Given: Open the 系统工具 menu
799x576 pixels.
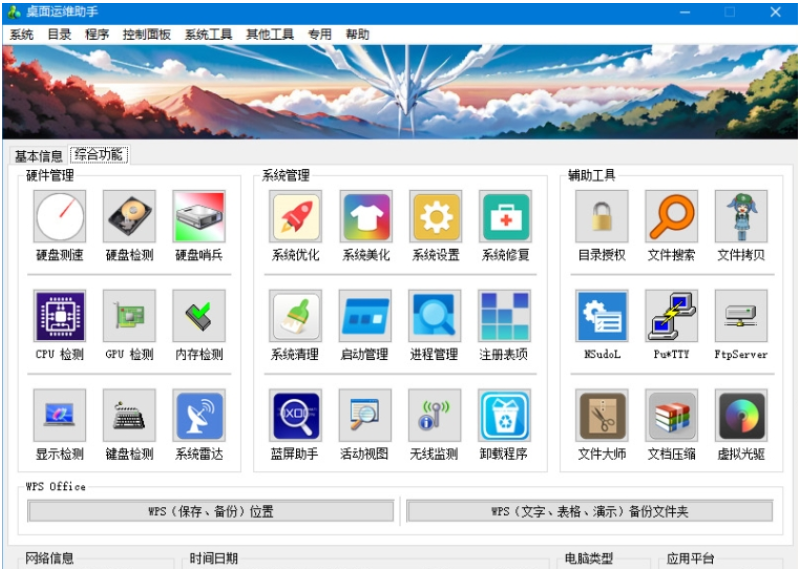Looking at the screenshot, I should pos(208,35).
